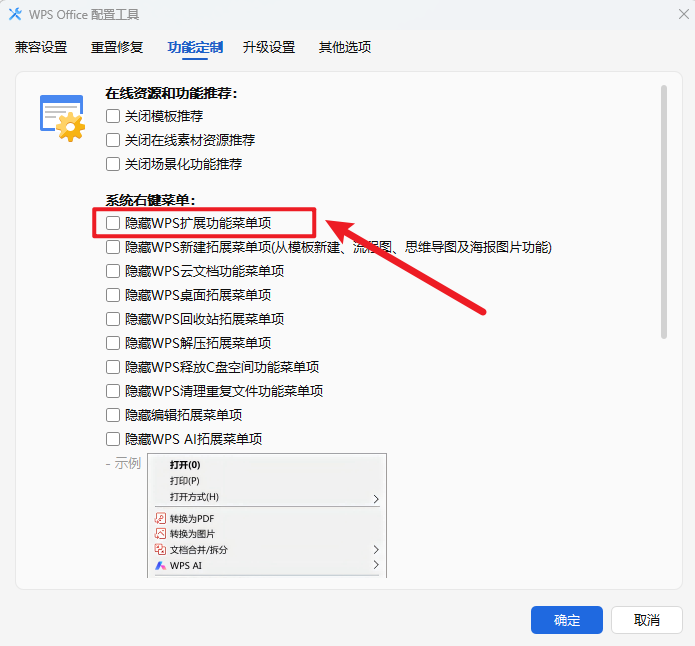Open the 重置修复 tab

point(117,47)
